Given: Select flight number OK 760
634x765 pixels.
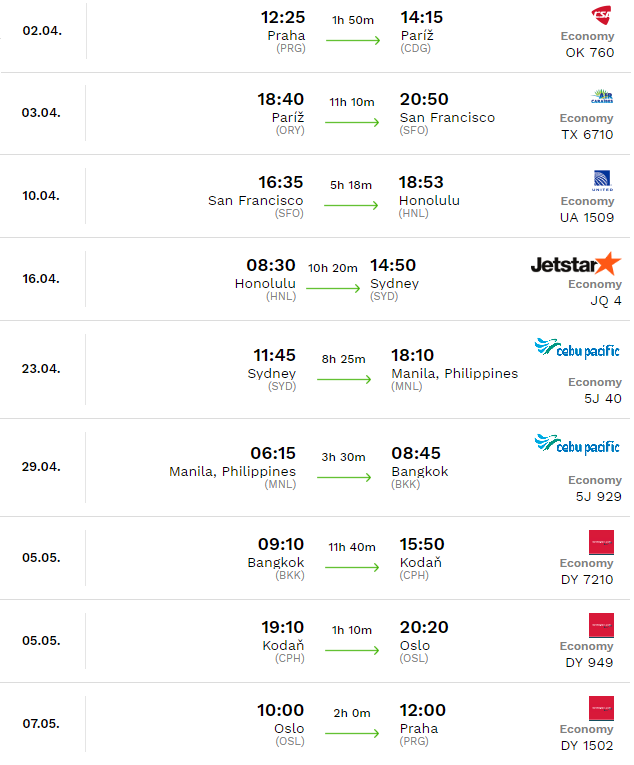Looking at the screenshot, I should click(590, 53).
